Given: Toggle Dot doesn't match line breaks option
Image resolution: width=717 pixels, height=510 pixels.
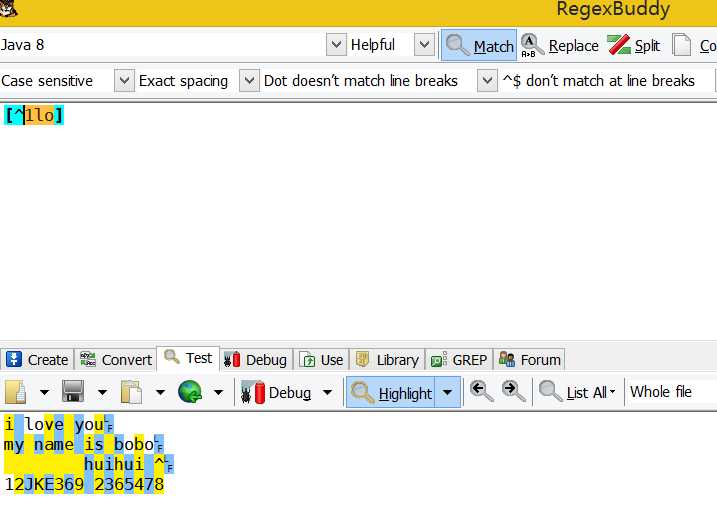Looking at the screenshot, I should click(361, 81).
